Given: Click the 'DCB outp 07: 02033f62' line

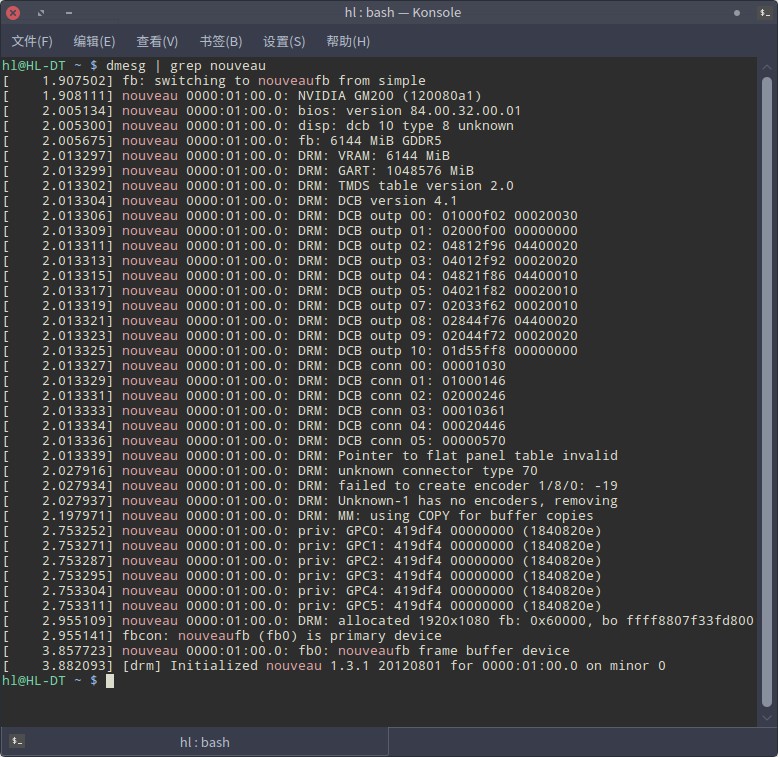Looking at the screenshot, I should 290,306.
